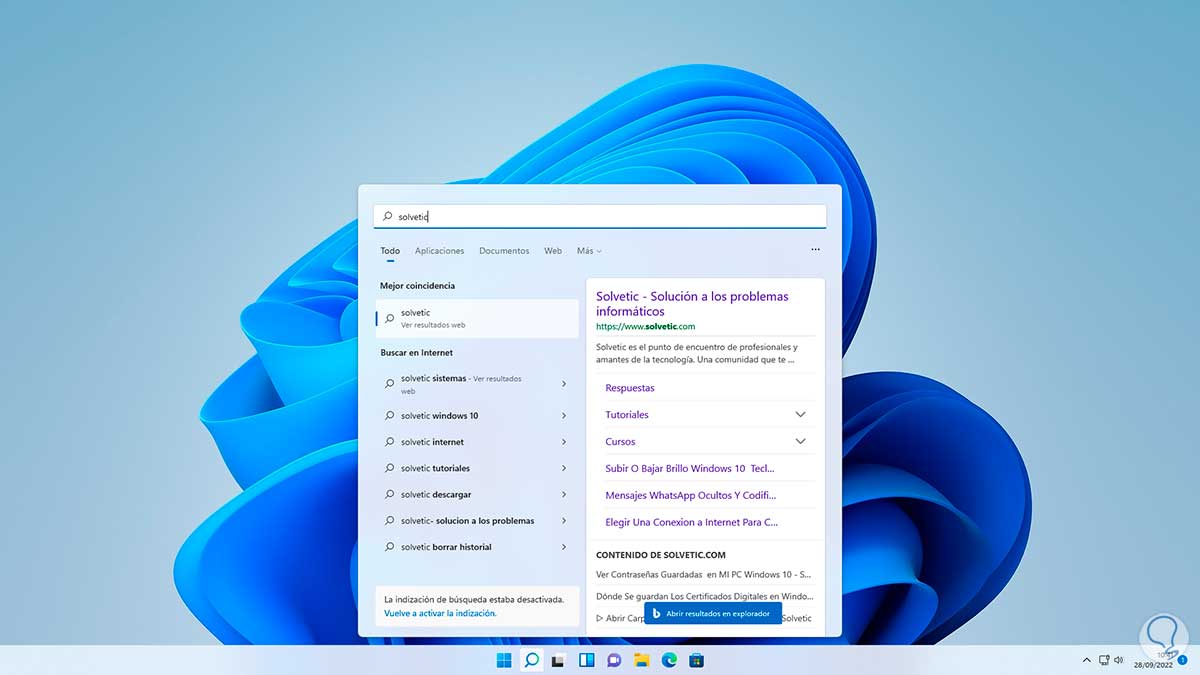
Task: Open Task View from the taskbar
Action: point(559,660)
